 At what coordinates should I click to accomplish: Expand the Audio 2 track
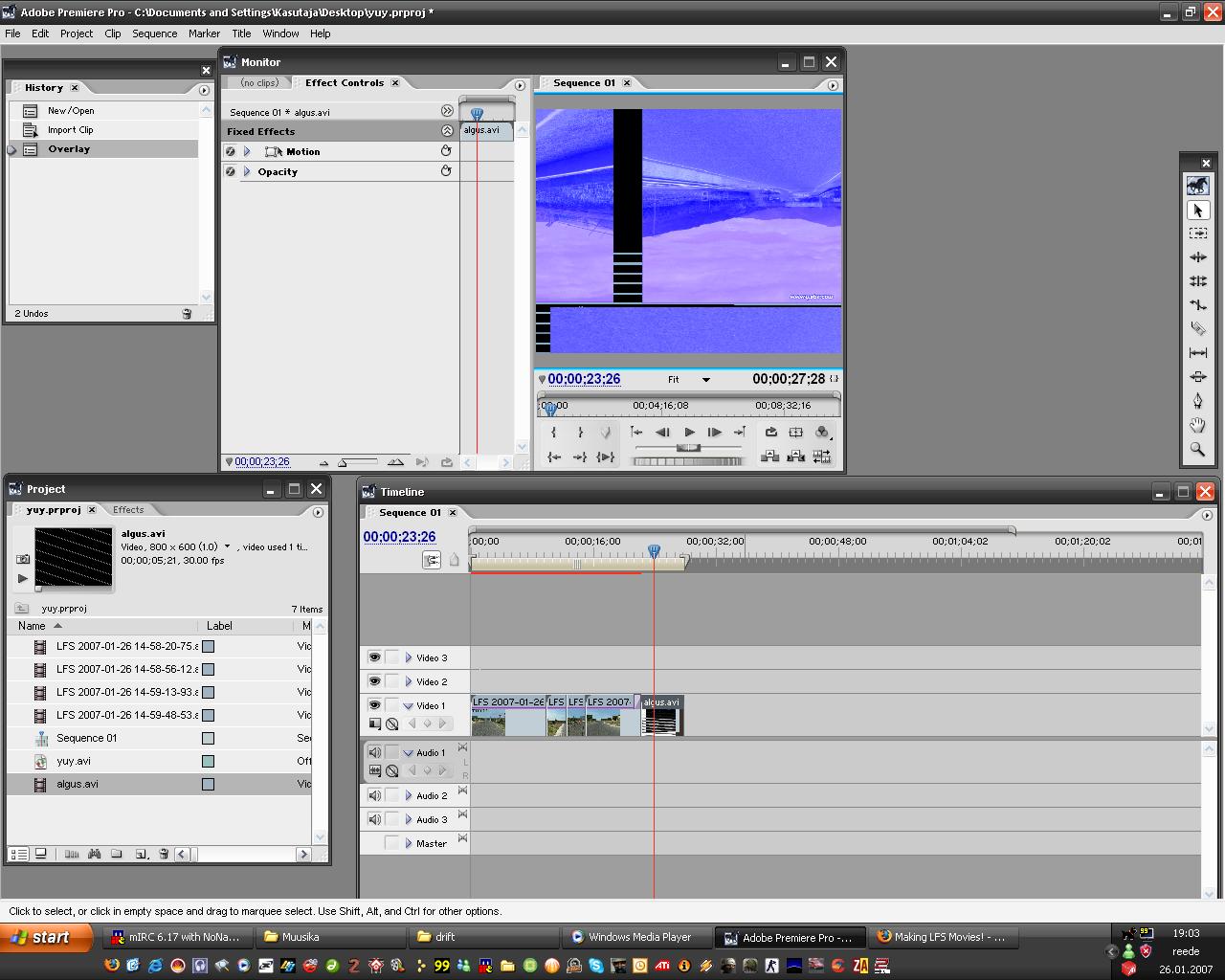click(409, 795)
